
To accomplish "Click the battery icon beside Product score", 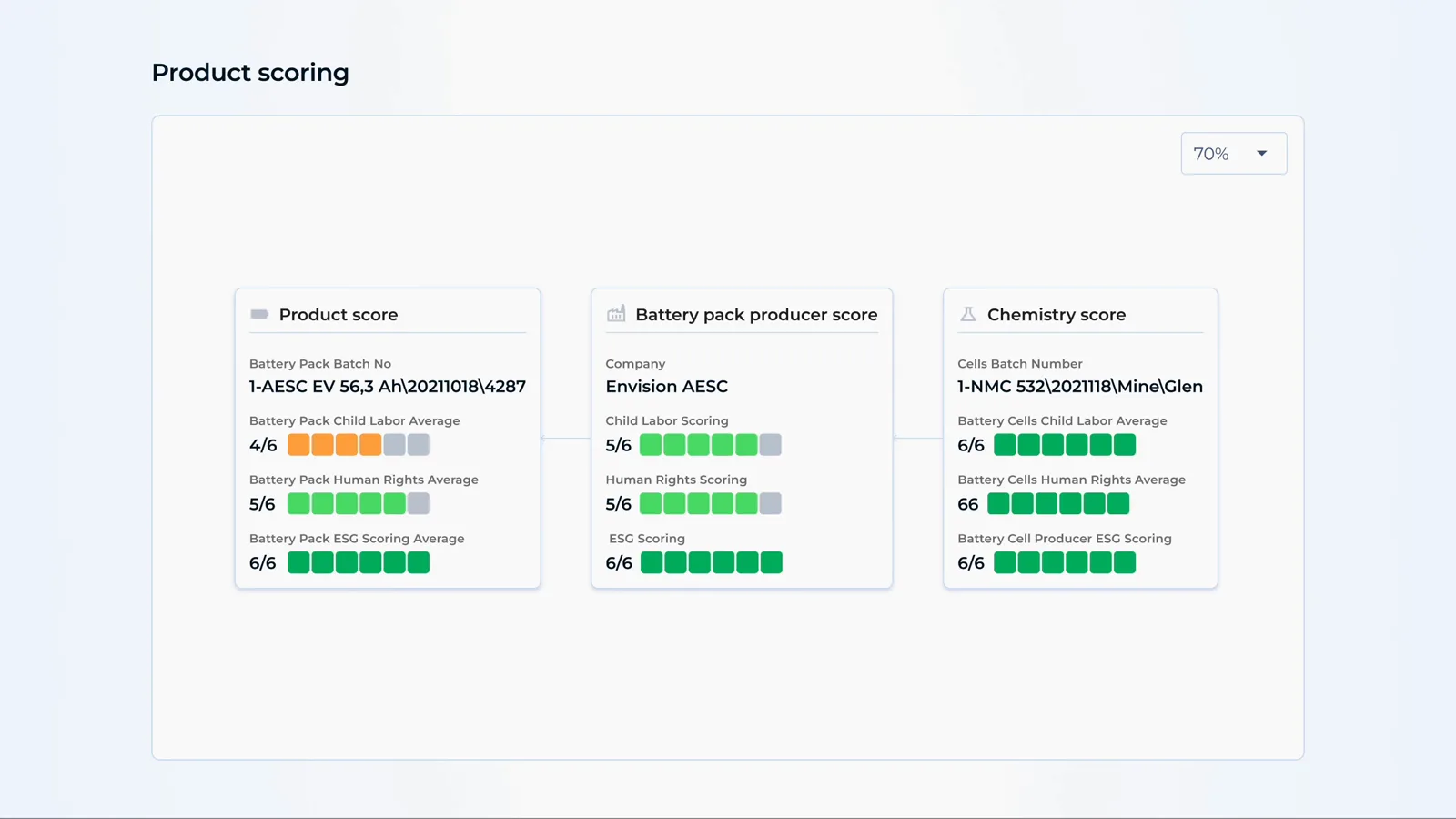I will tap(259, 314).
